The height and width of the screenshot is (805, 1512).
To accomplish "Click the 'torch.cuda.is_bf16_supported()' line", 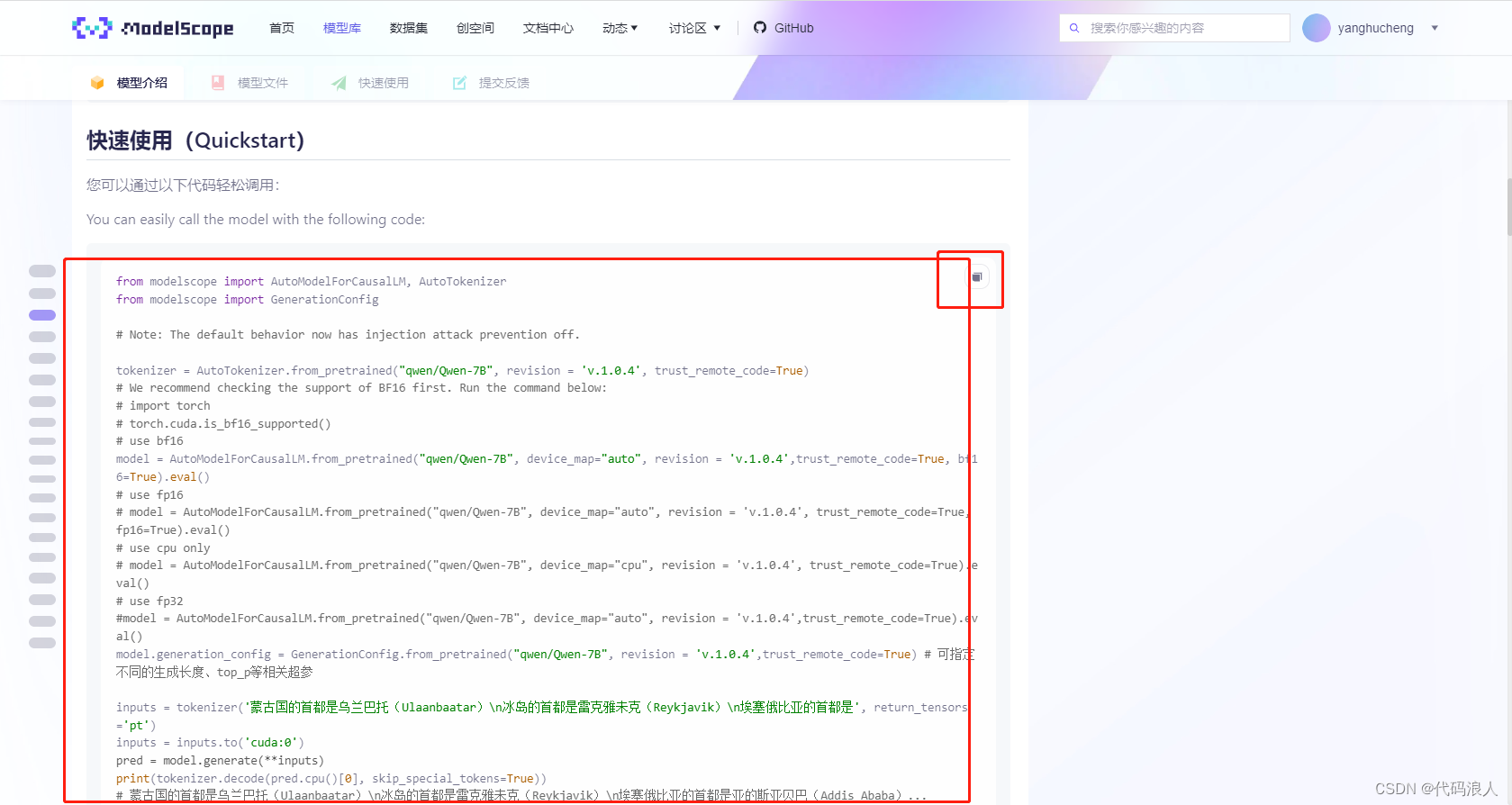I will click(223, 424).
